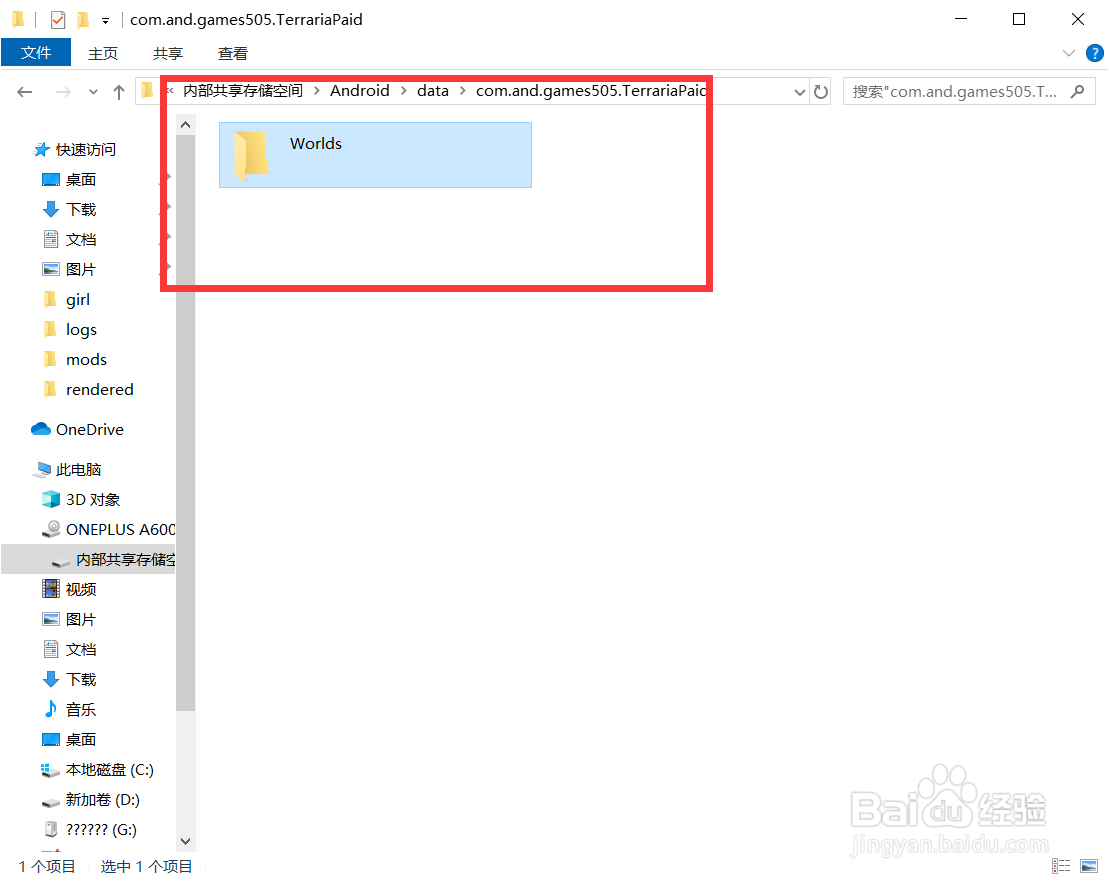Open 图片 under quick access
Screen dimensions: 1109x882
click(69, 269)
